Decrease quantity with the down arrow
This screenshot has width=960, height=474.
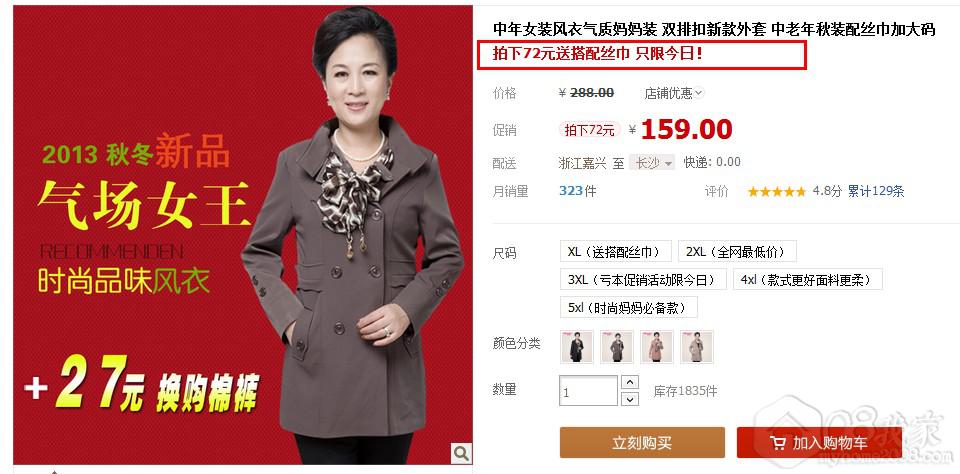[630, 399]
